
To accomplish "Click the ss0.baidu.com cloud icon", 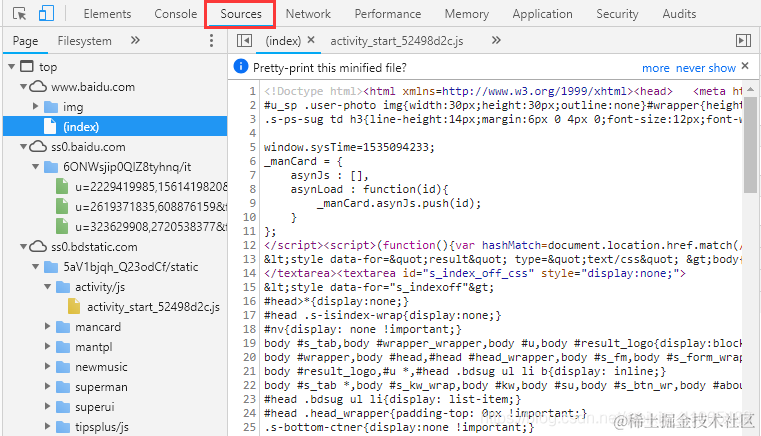I will [38, 147].
